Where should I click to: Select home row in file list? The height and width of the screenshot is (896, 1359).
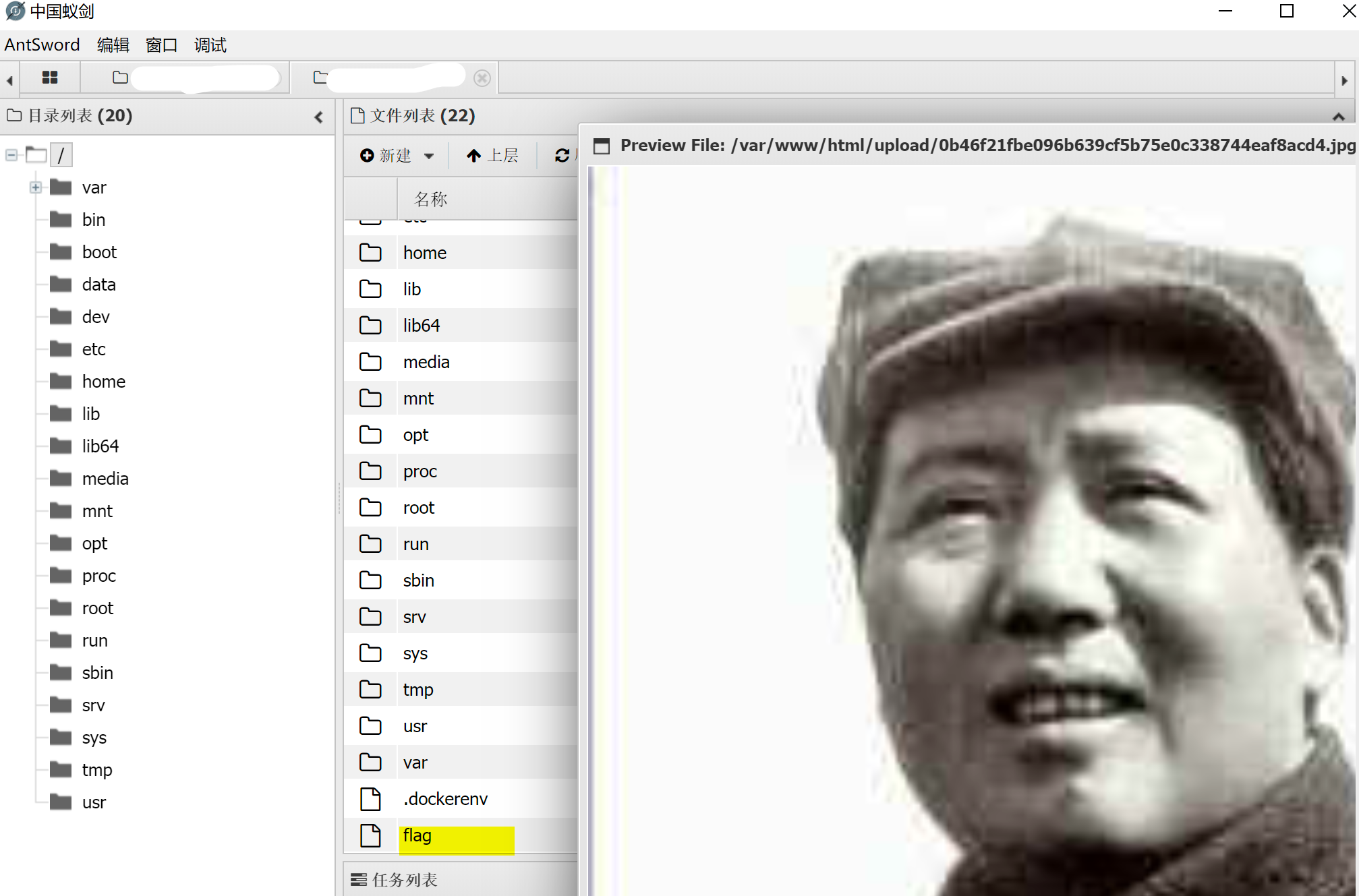(461, 253)
